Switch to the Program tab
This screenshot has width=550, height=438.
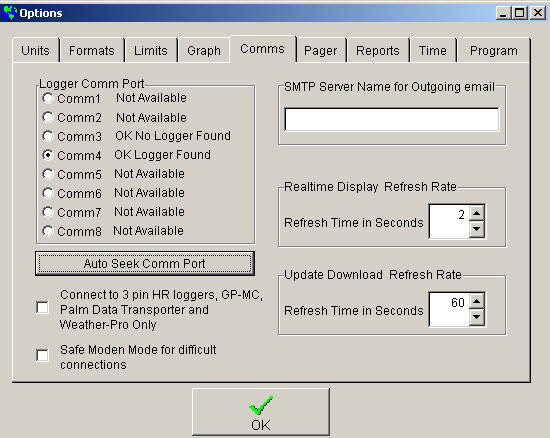[x=494, y=50]
